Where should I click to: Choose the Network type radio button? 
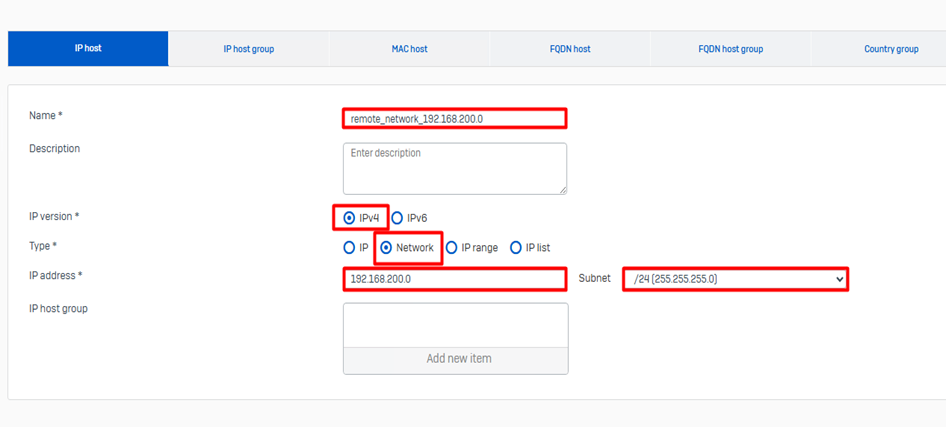pyautogui.click(x=386, y=248)
